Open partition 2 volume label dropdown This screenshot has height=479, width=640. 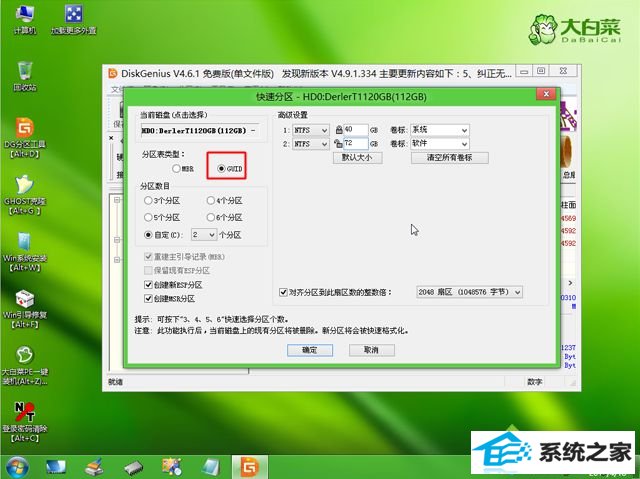pyautogui.click(x=440, y=144)
